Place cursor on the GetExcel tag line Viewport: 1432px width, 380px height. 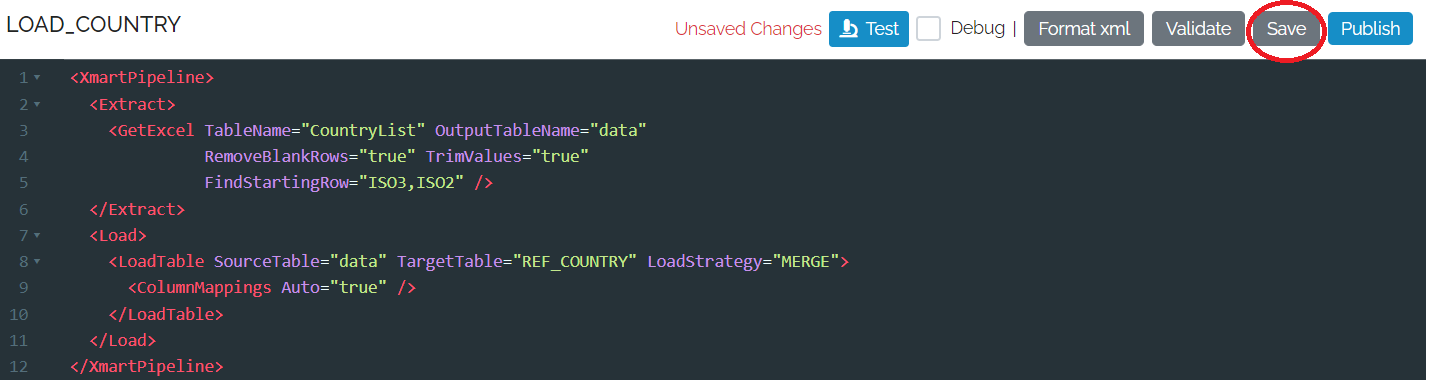378,130
